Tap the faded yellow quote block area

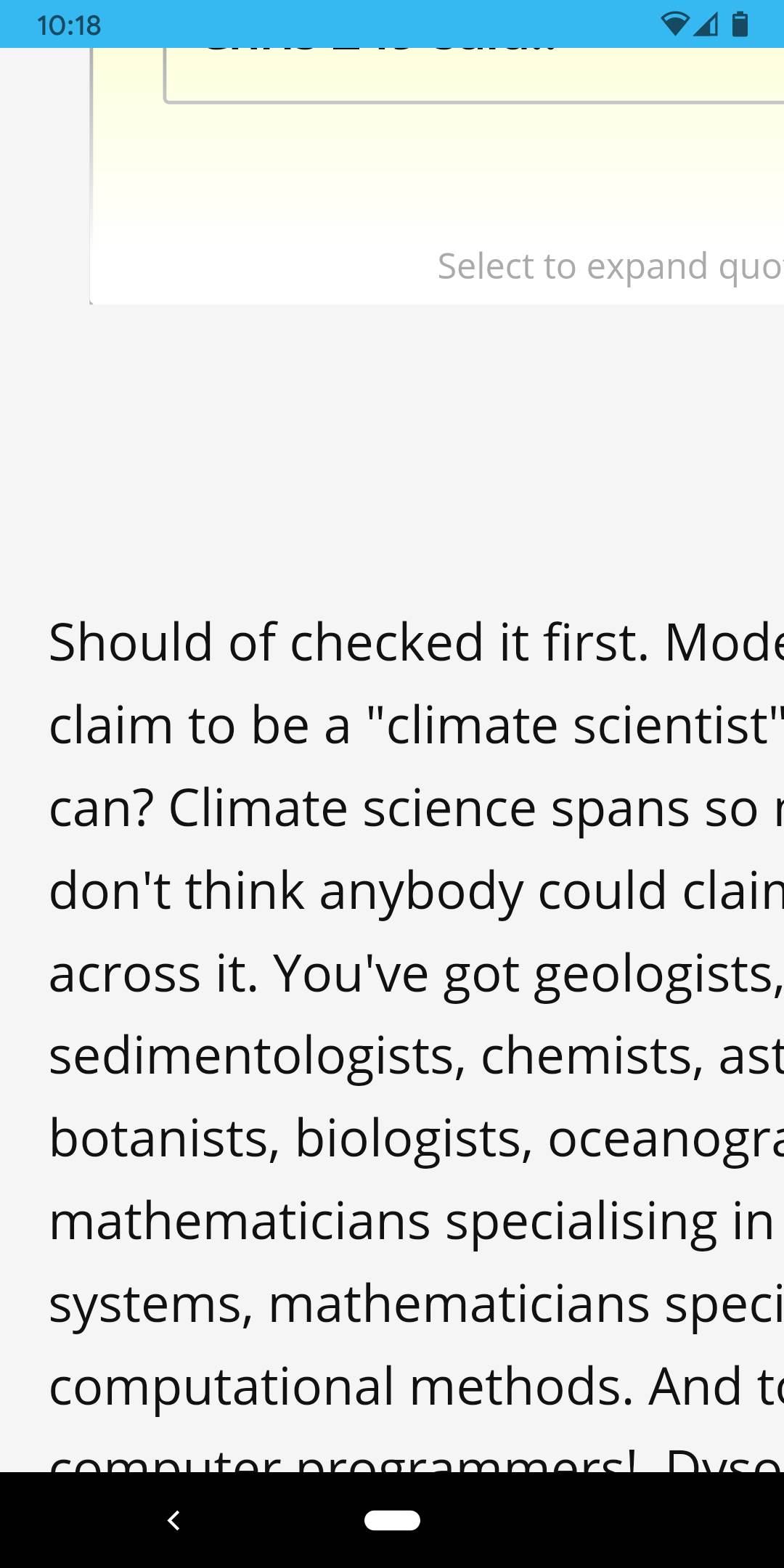(x=436, y=174)
